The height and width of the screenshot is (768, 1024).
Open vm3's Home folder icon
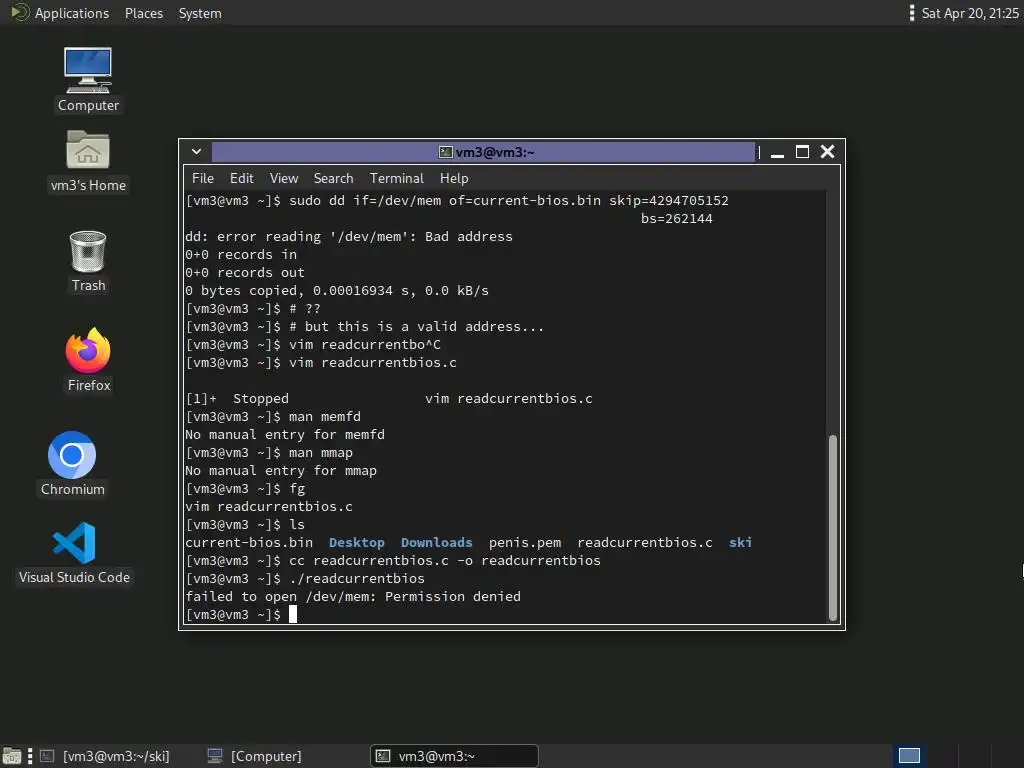88,160
